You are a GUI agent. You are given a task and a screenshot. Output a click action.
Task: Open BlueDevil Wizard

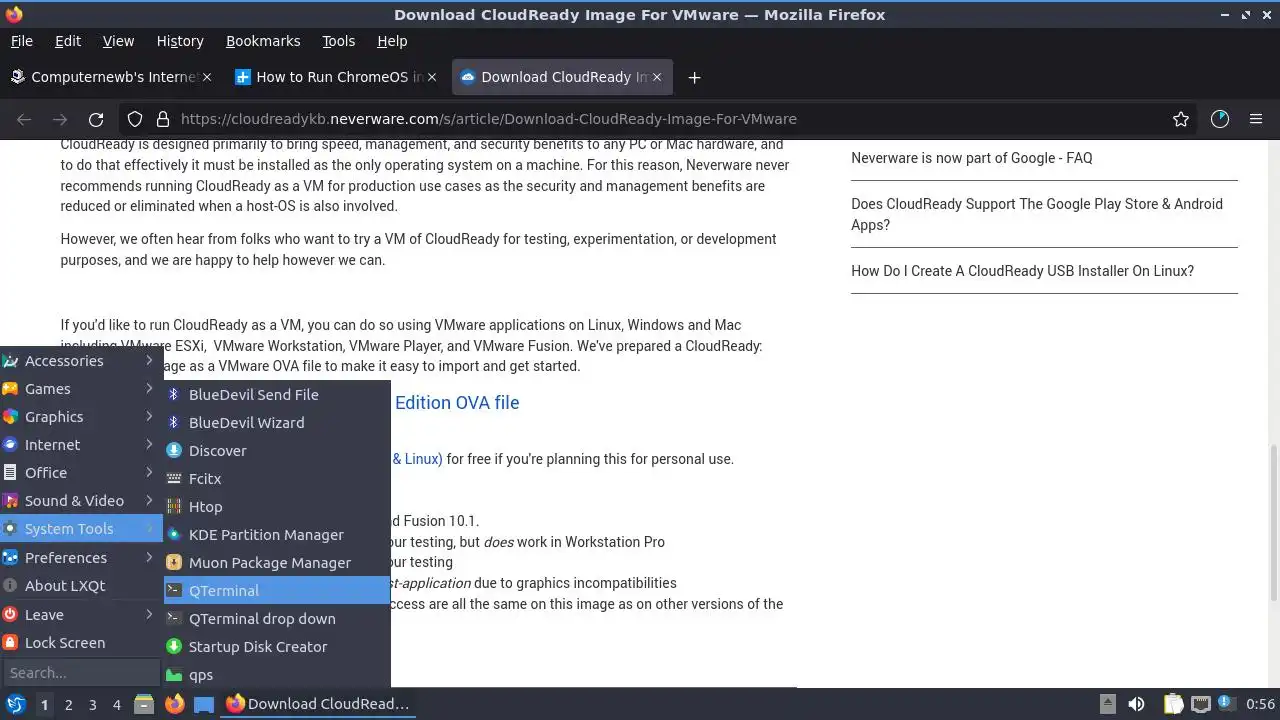tap(277, 422)
